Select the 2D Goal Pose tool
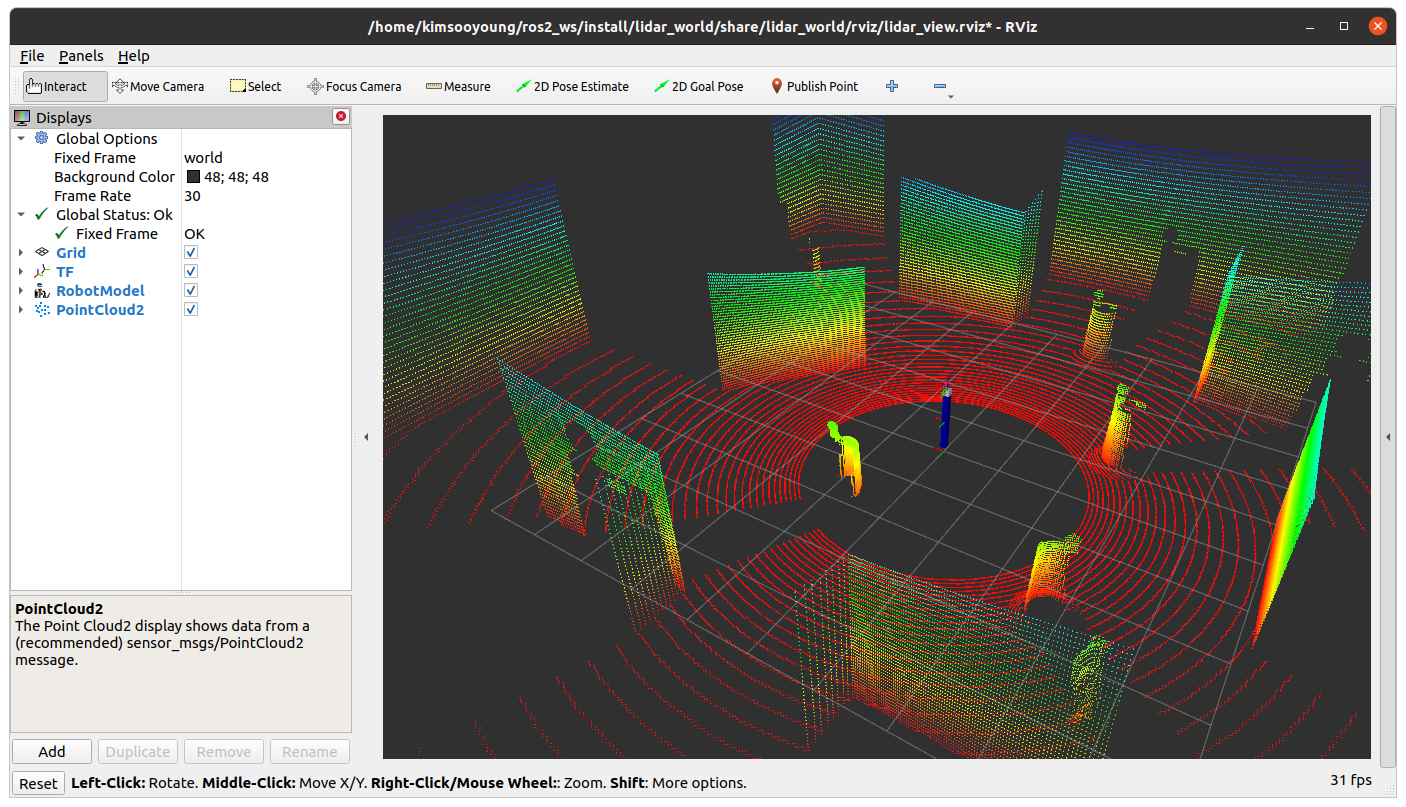The height and width of the screenshot is (807, 1406). tap(698, 86)
